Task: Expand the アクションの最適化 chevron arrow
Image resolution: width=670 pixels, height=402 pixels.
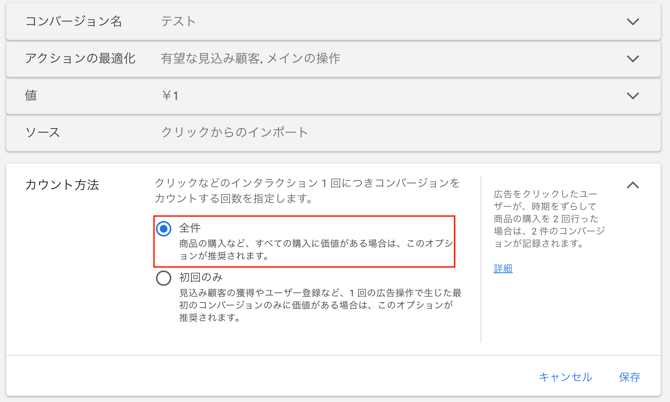Action: 632,59
